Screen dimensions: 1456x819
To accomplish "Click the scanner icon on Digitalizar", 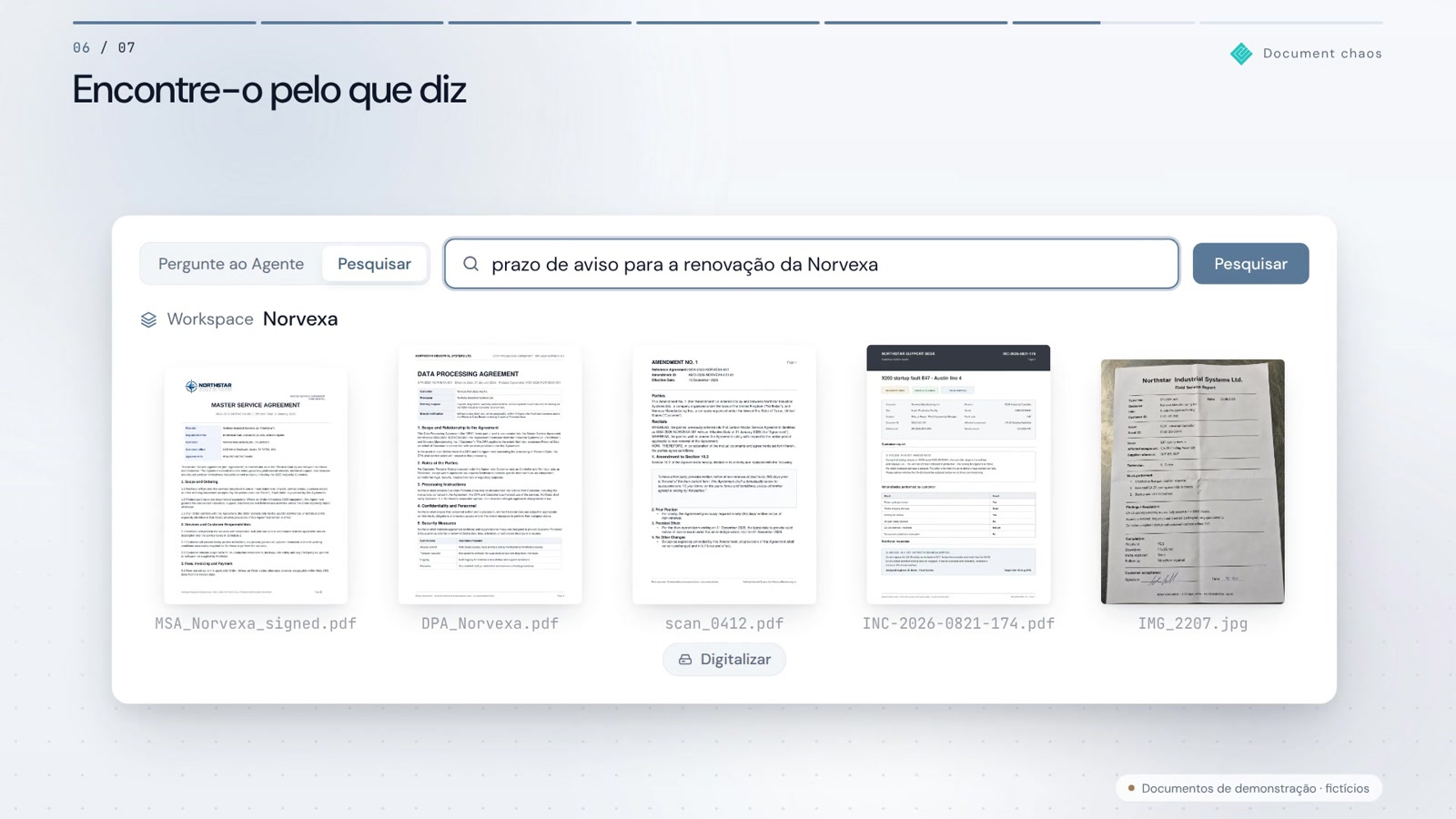I will [685, 660].
